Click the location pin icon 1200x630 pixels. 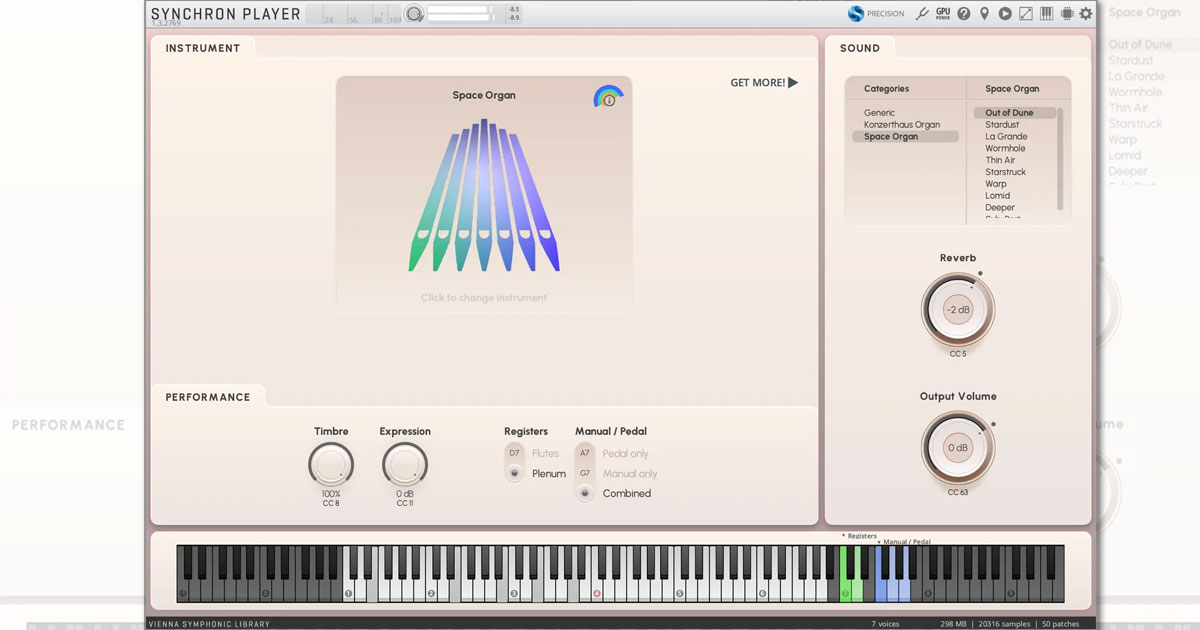(984, 14)
